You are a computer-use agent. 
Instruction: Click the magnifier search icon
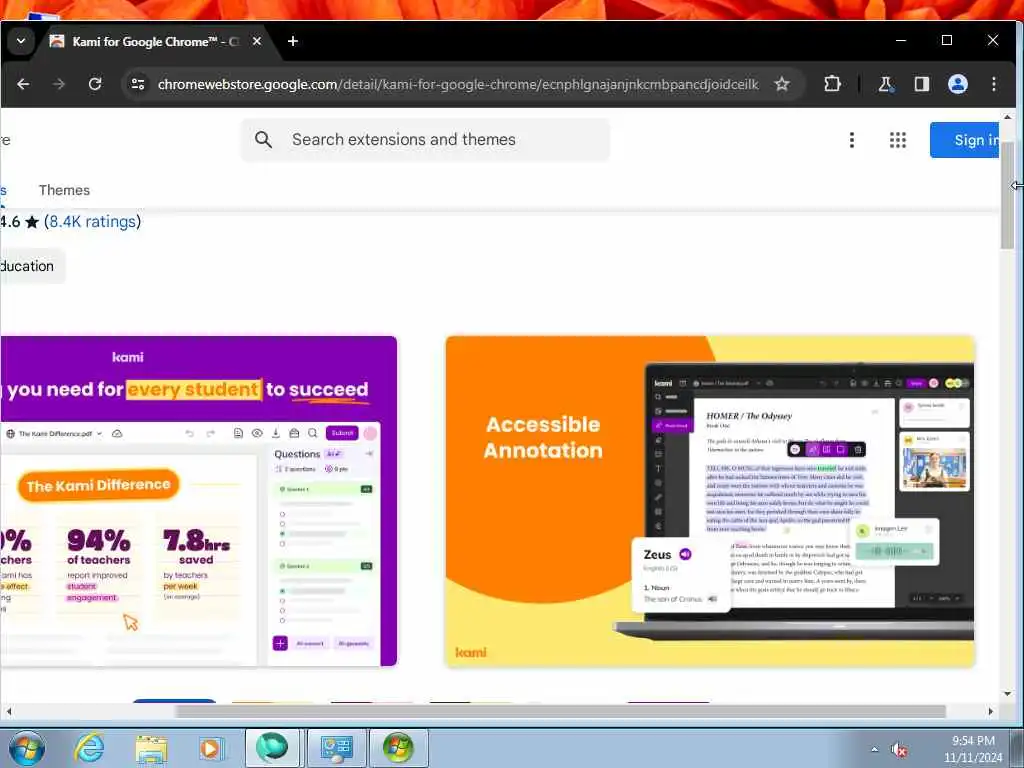(263, 140)
